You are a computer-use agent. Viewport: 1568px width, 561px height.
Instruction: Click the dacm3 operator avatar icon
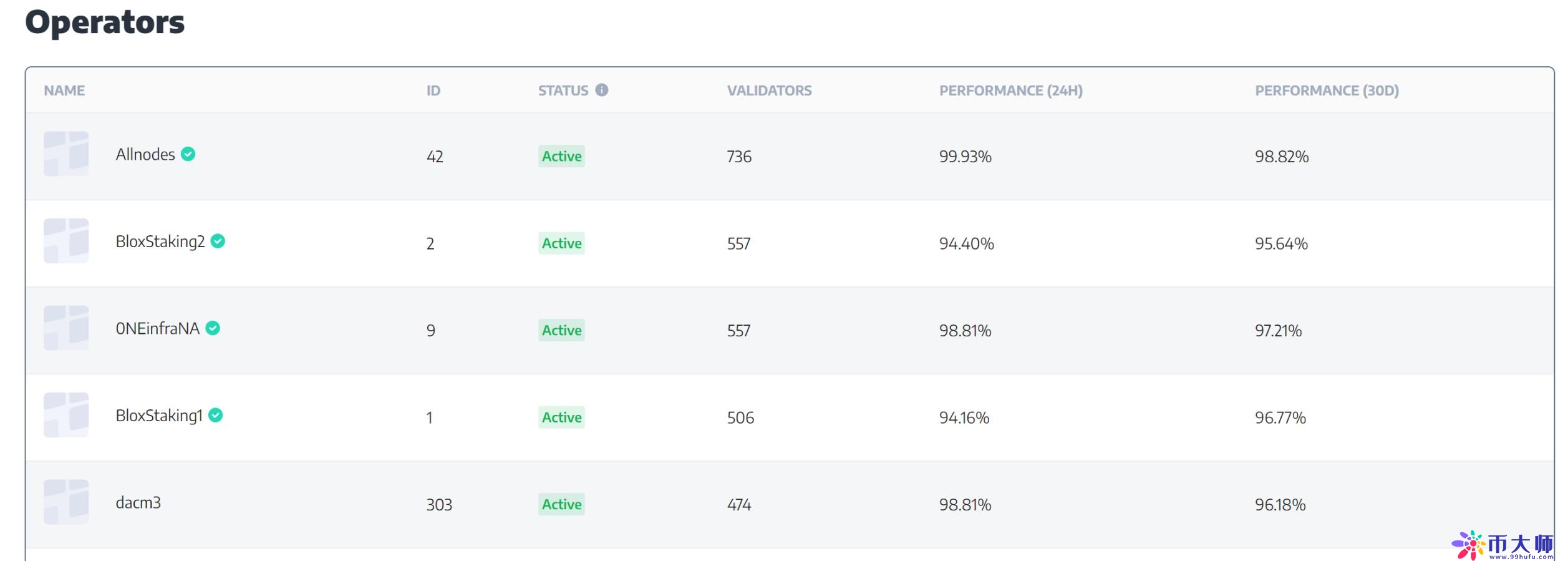click(66, 502)
